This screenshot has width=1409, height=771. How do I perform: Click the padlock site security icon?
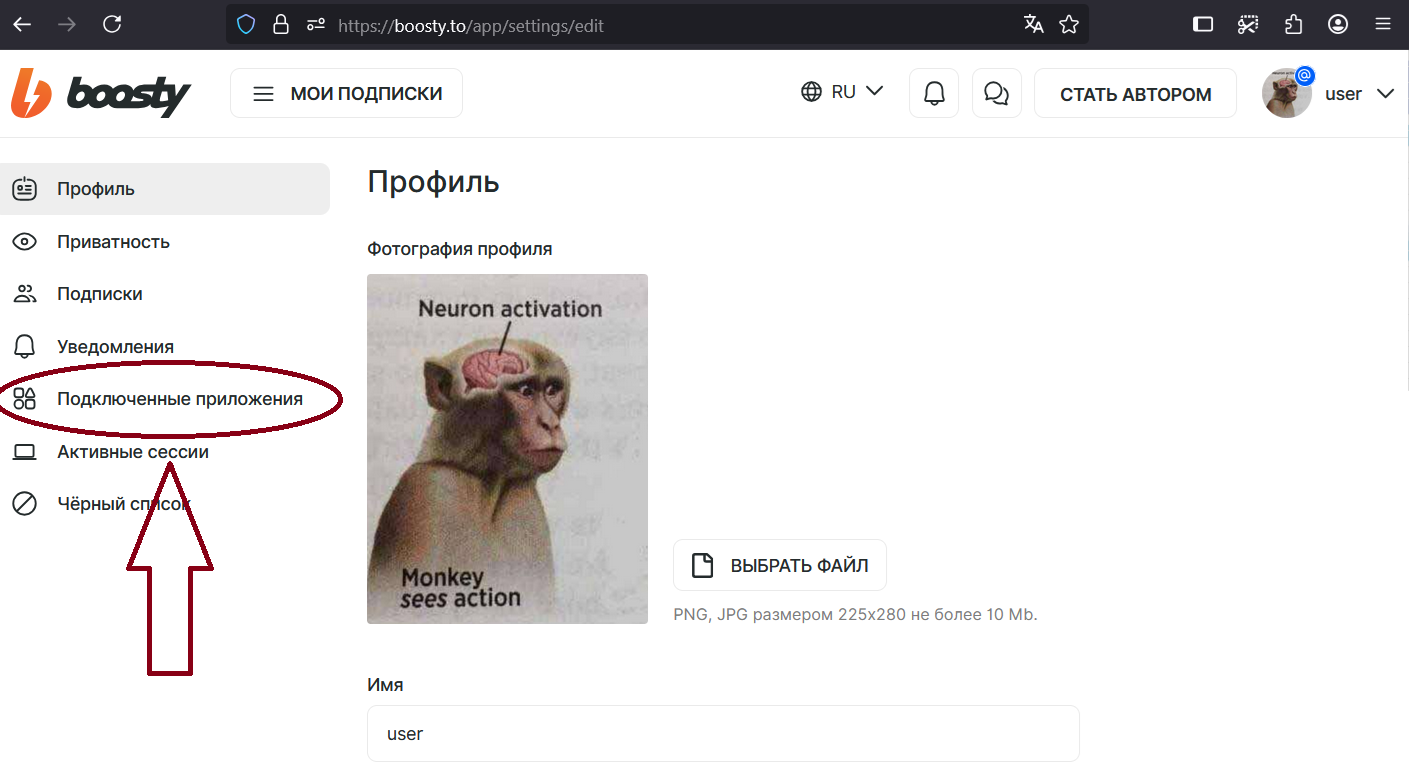(x=281, y=25)
